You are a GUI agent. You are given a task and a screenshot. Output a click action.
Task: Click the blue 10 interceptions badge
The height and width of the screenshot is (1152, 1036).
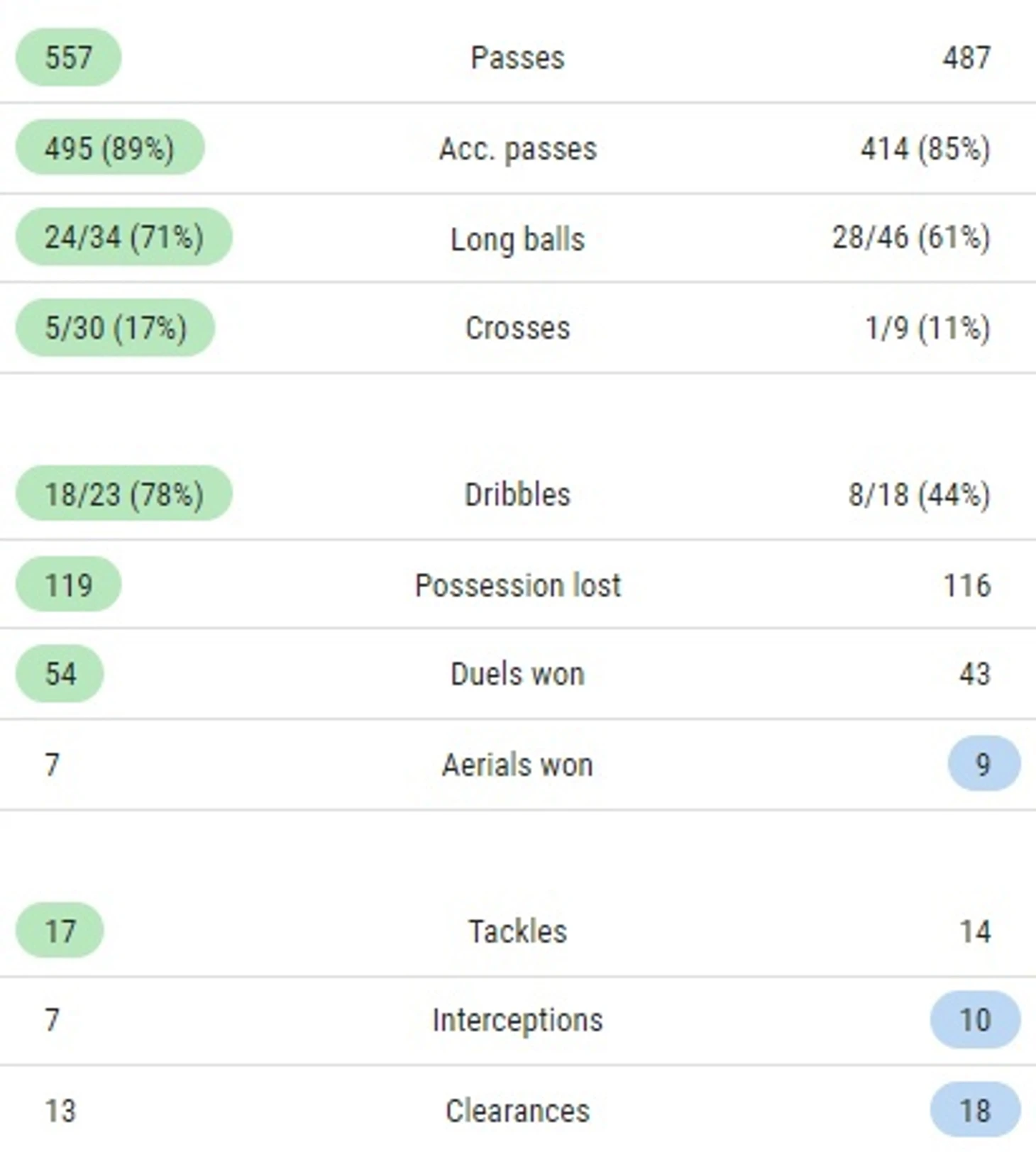[975, 1020]
